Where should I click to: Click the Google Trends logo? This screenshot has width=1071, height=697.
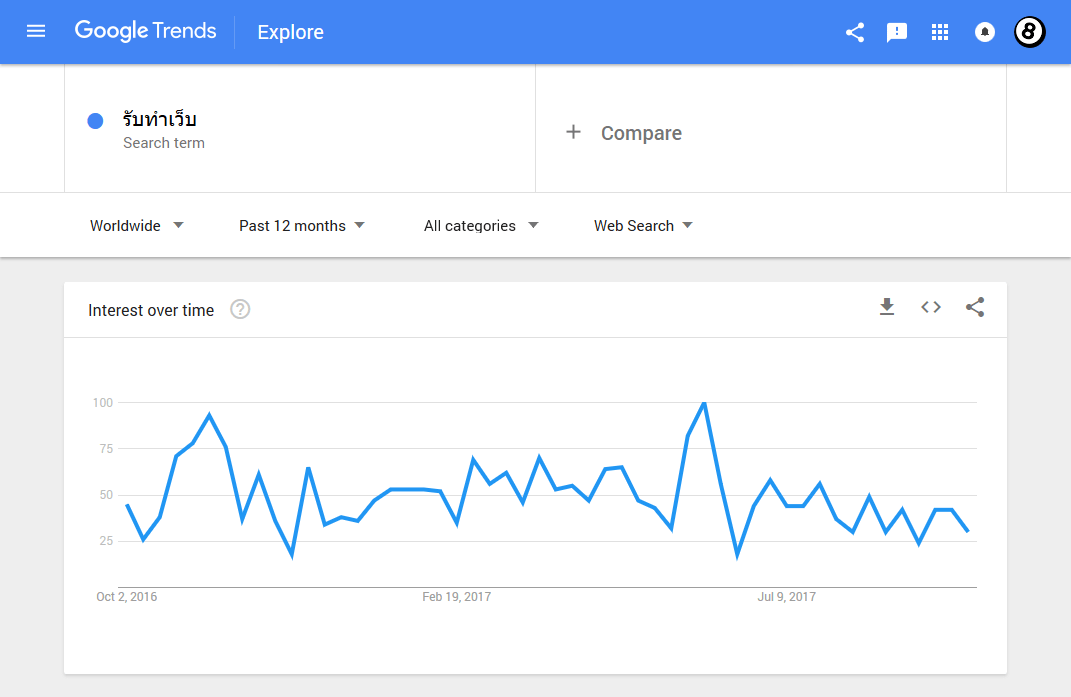pos(145,31)
